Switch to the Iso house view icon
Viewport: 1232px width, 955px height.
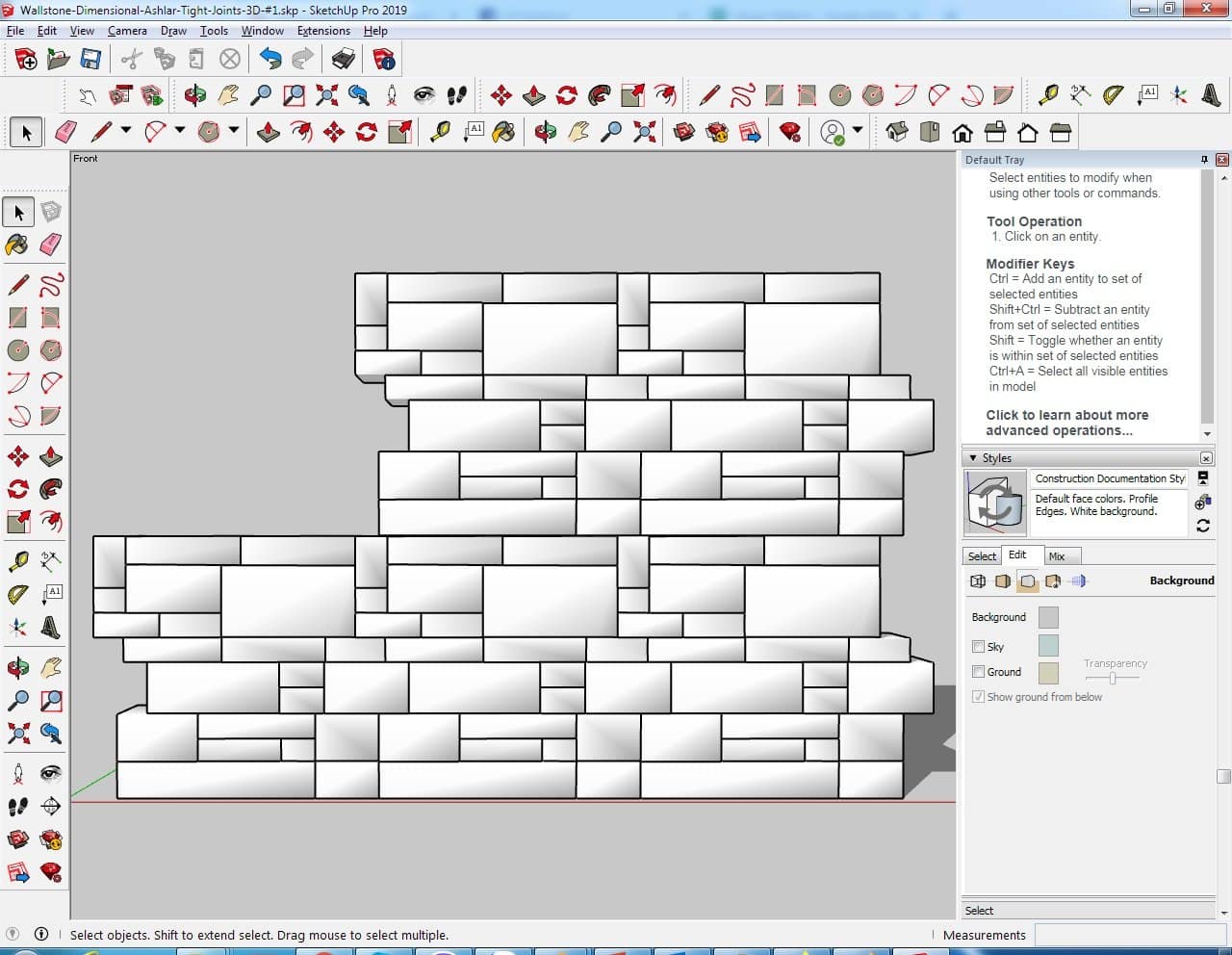click(897, 132)
